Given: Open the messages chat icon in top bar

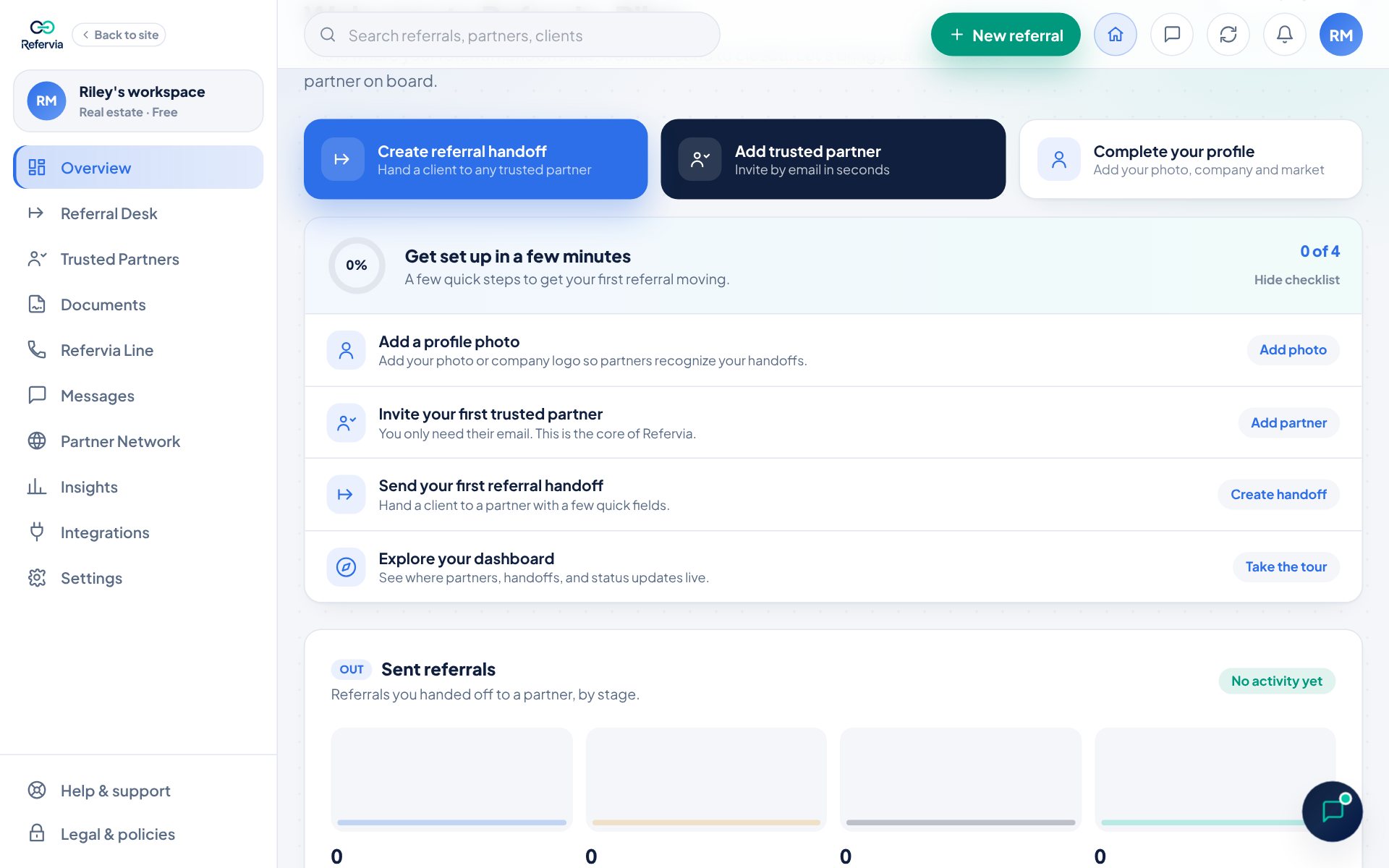Looking at the screenshot, I should [x=1171, y=35].
